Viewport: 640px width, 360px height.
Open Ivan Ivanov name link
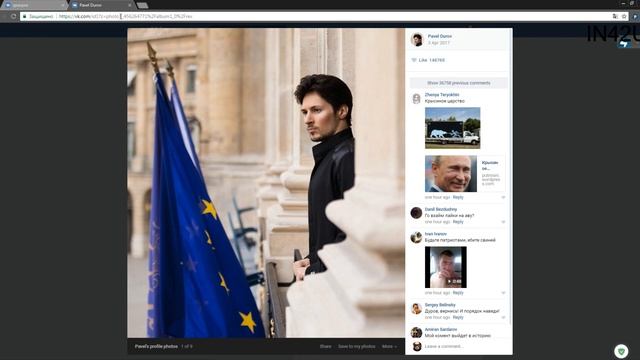point(436,234)
